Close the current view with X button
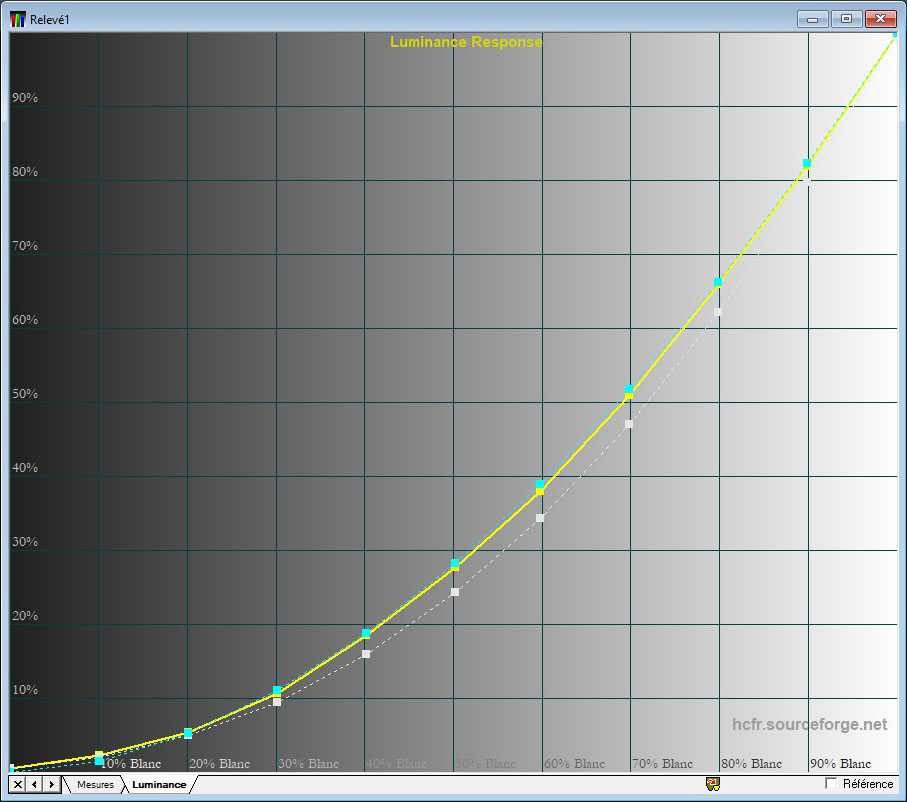This screenshot has height=802, width=907. click(18, 784)
